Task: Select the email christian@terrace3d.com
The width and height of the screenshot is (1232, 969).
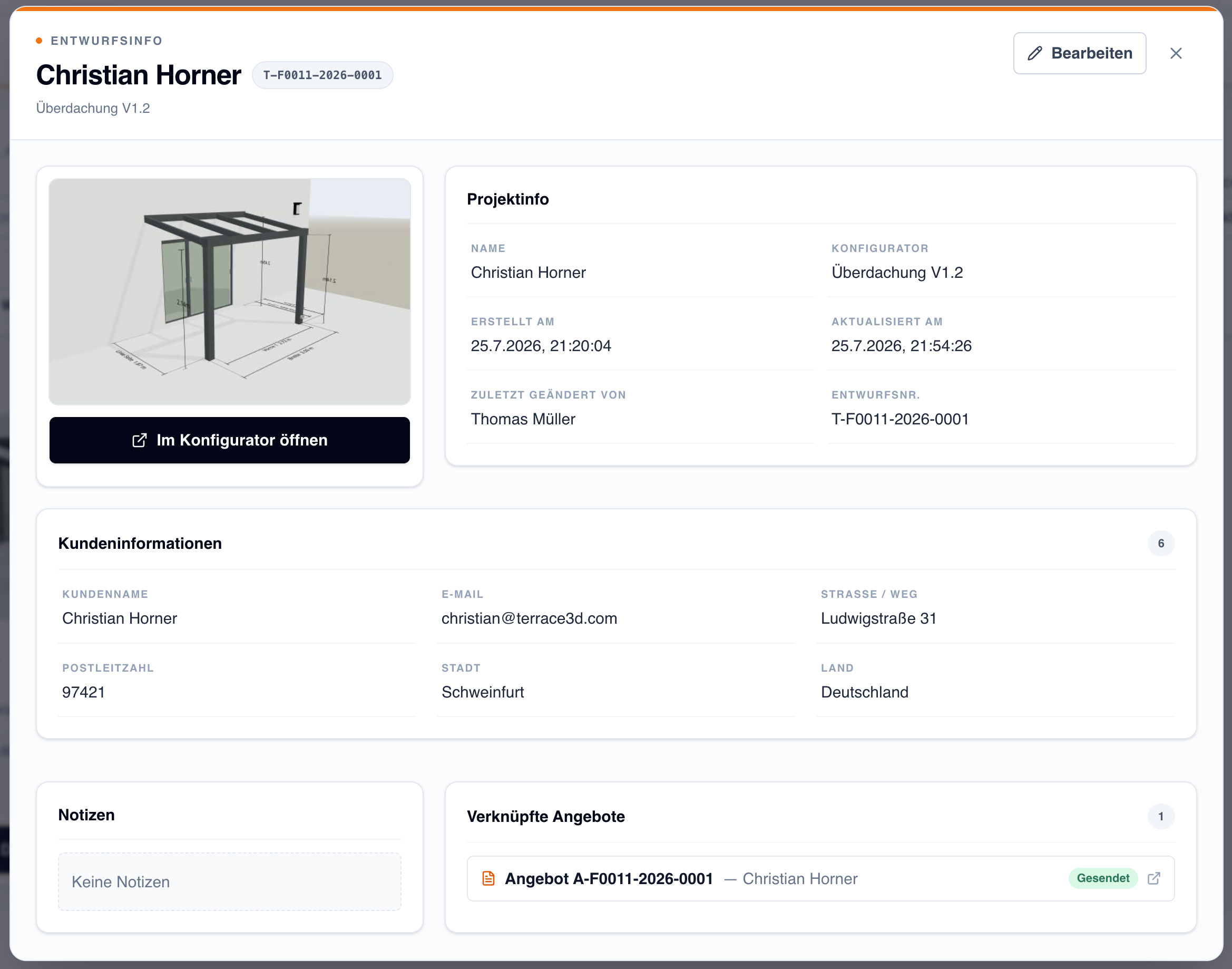Action: [529, 618]
